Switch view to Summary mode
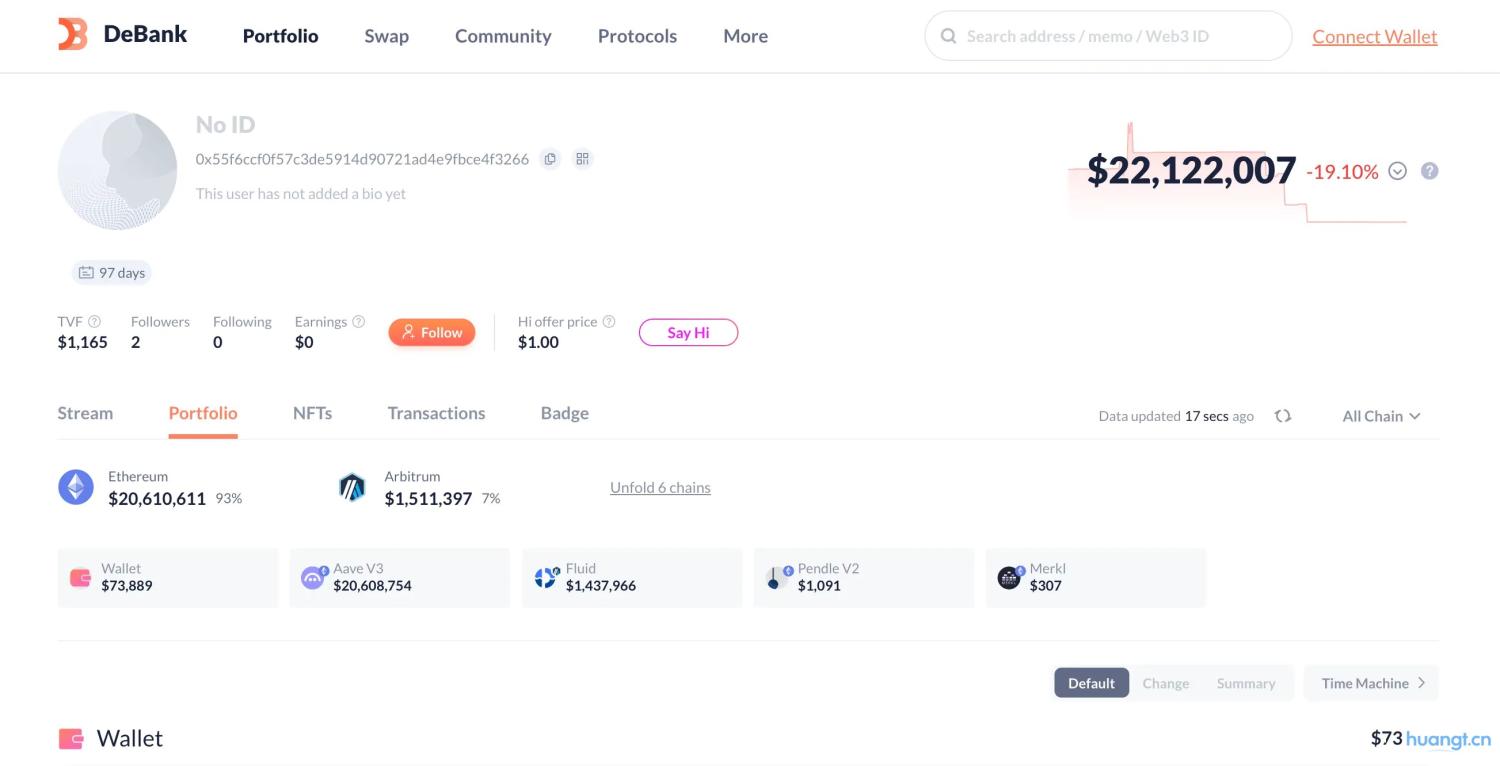The width and height of the screenshot is (1500, 766). point(1246,682)
